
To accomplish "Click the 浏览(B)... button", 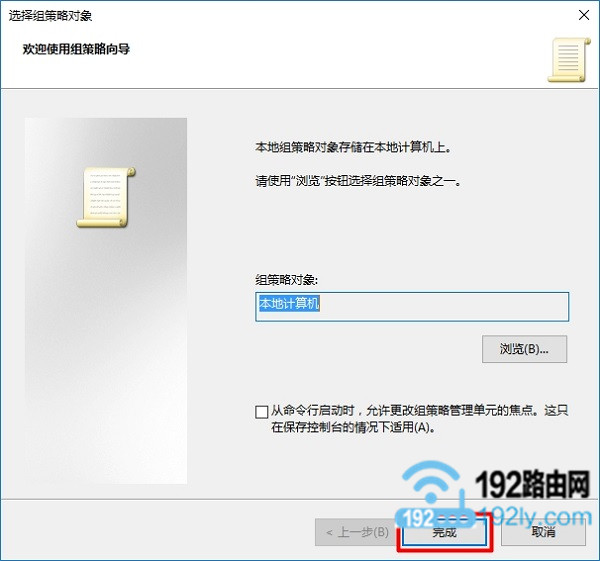I will pos(524,349).
